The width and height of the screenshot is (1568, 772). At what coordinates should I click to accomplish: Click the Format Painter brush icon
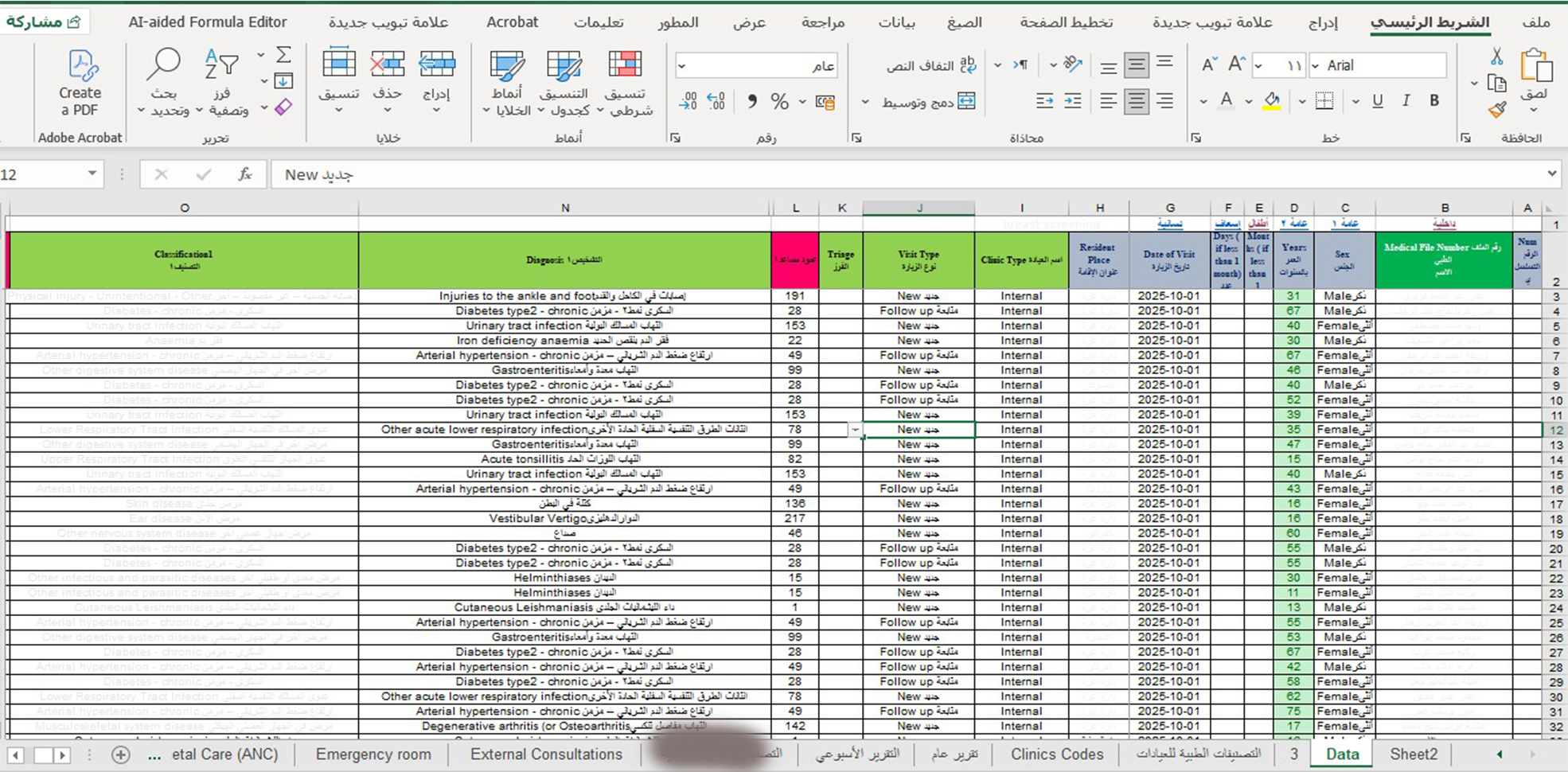tap(1497, 109)
